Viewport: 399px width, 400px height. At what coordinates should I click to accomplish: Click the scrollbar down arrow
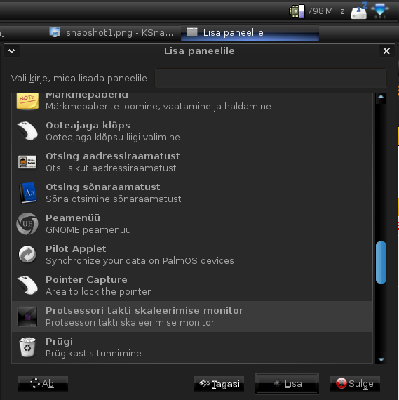381,359
